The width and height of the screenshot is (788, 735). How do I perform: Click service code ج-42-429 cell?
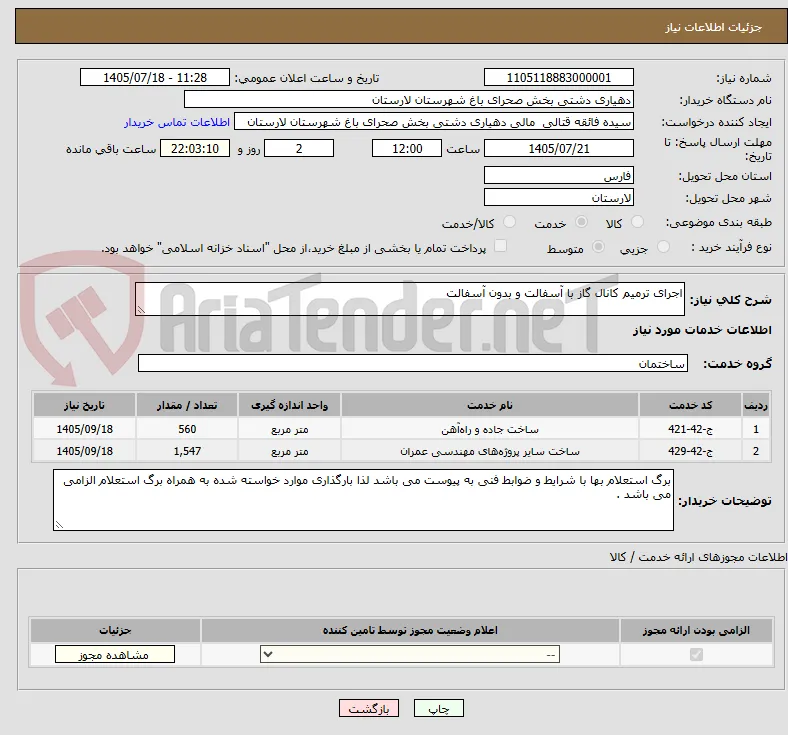690,451
